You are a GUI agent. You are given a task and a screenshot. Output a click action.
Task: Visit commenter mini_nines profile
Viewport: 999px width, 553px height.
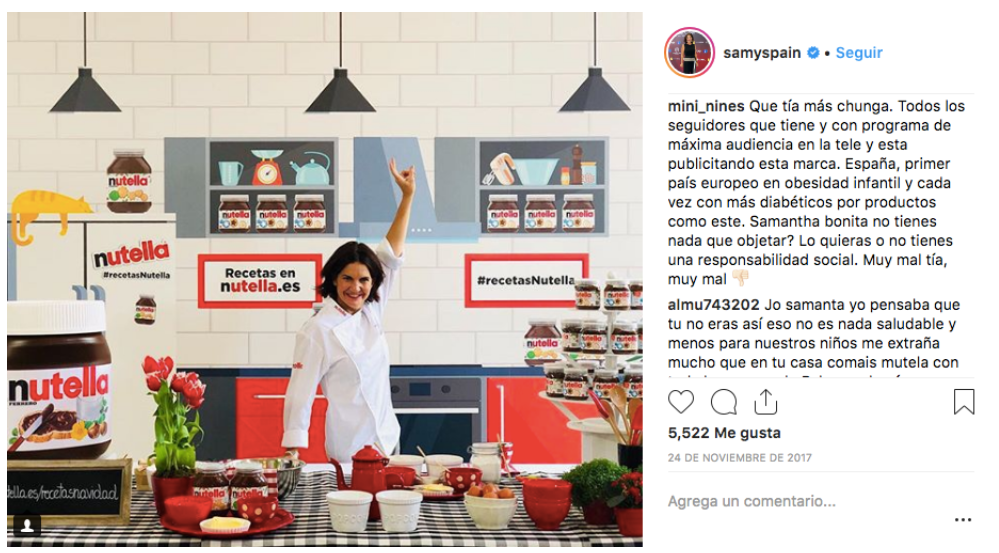tap(706, 106)
